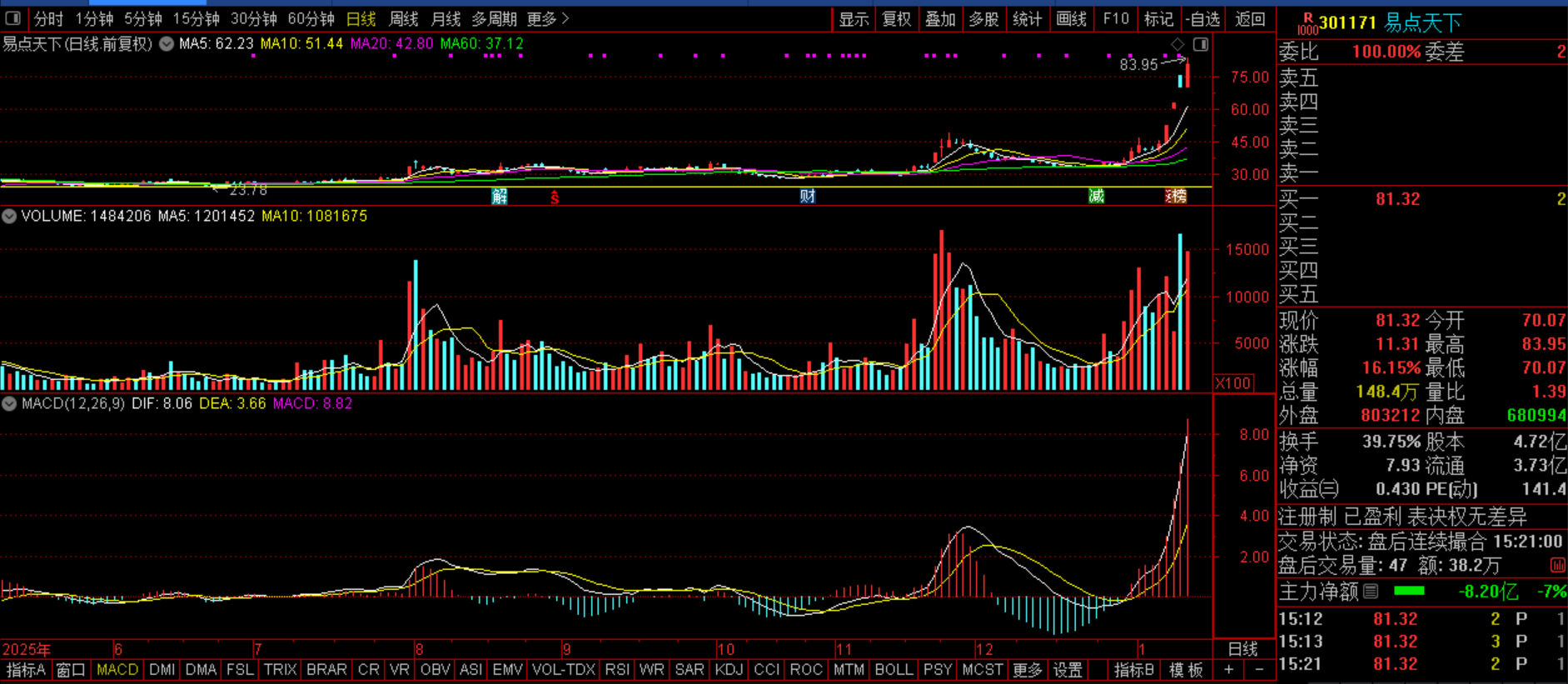Select the RSI indicator tab

point(617,670)
